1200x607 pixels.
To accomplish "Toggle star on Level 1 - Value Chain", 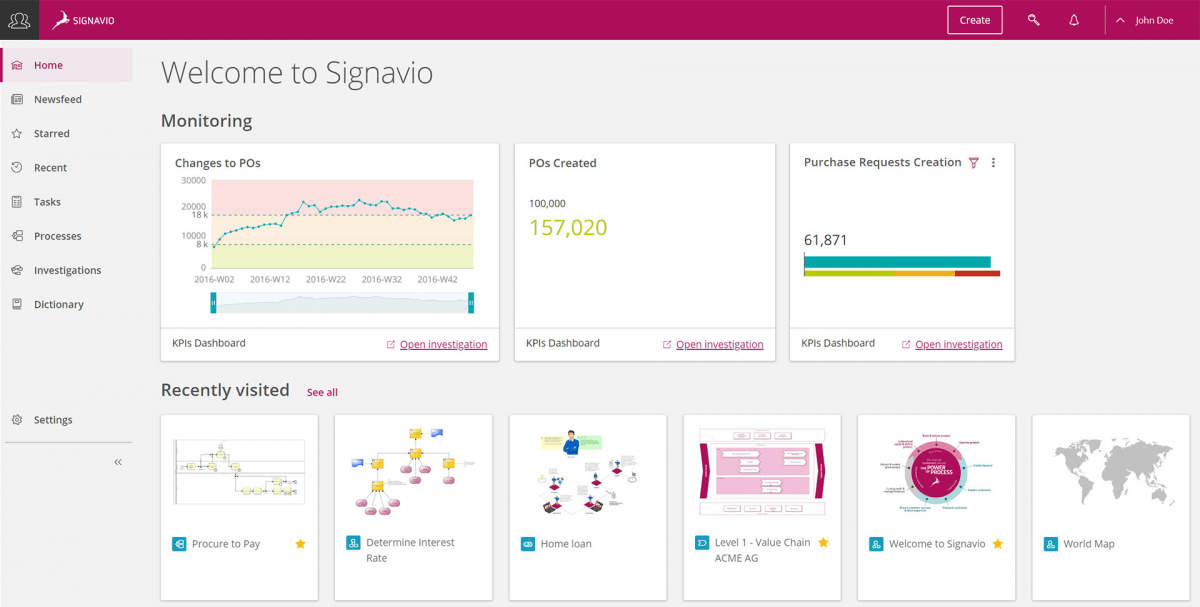I will pyautogui.click(x=823, y=542).
